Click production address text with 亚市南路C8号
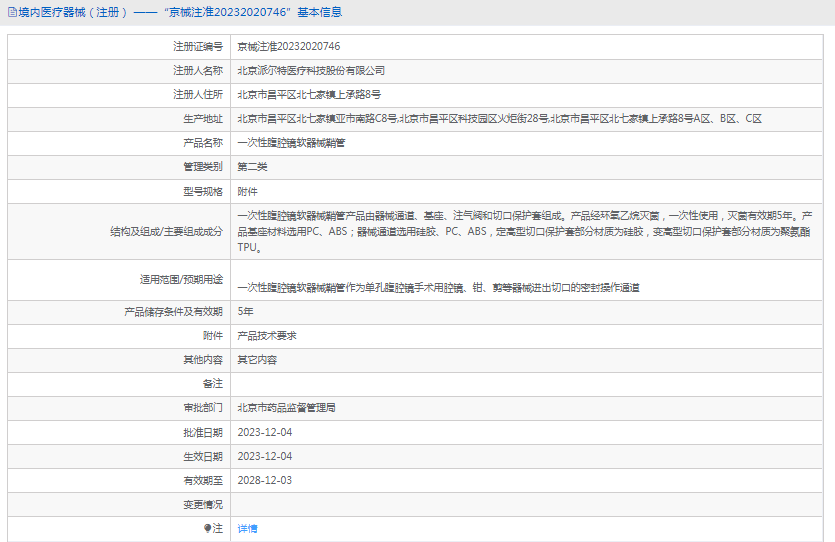The height and width of the screenshot is (542, 835). click(500, 119)
